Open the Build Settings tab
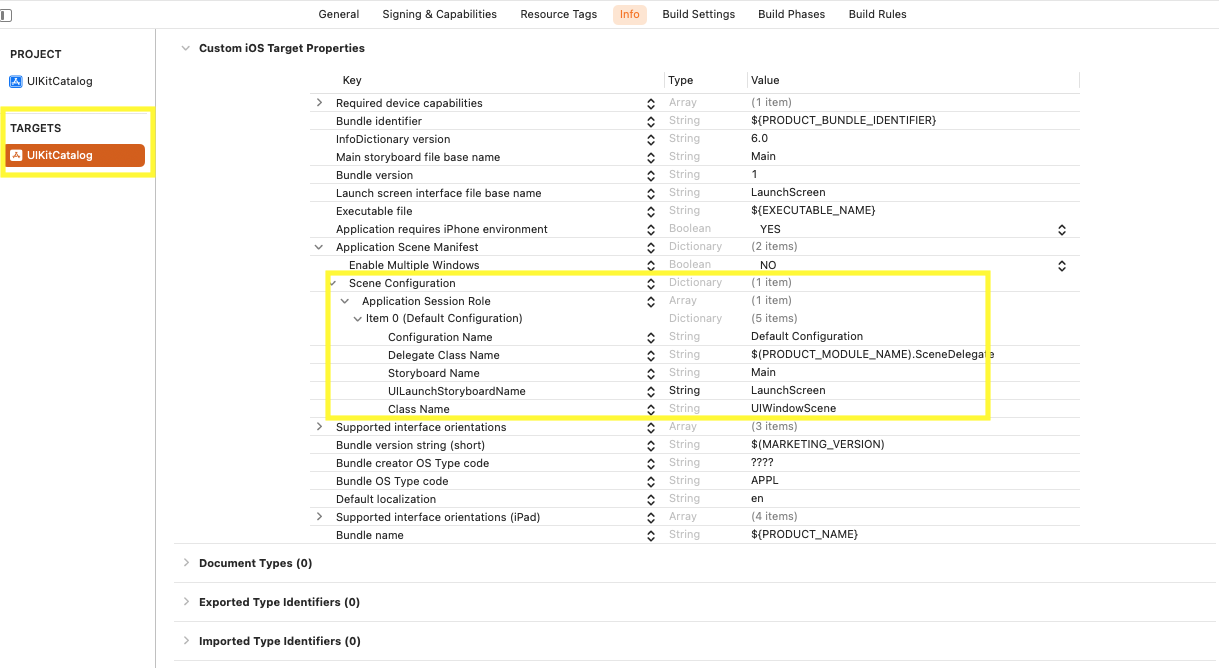The image size is (1219, 668). [x=698, y=14]
